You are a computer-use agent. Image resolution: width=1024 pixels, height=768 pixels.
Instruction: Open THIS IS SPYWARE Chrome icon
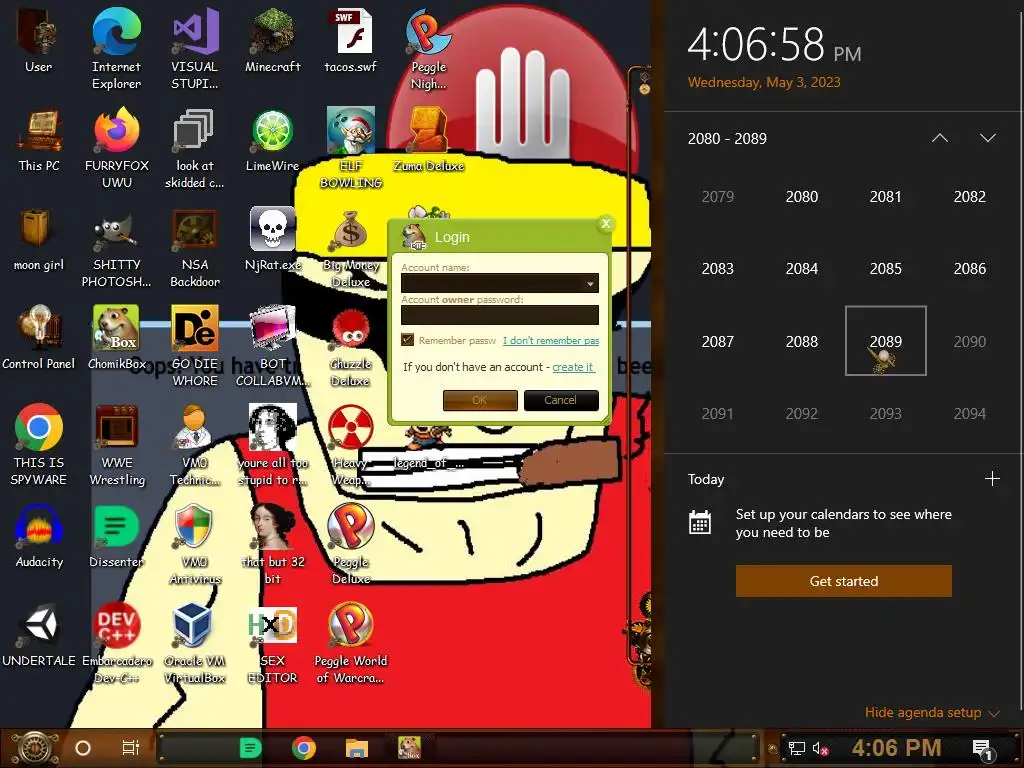tap(39, 445)
